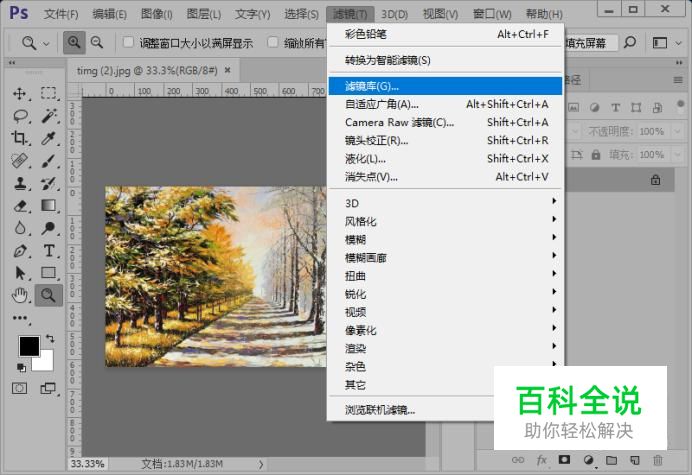Viewport: 692px width, 475px height.
Task: Expand the 风格化 filter submenu
Action: (x=446, y=221)
